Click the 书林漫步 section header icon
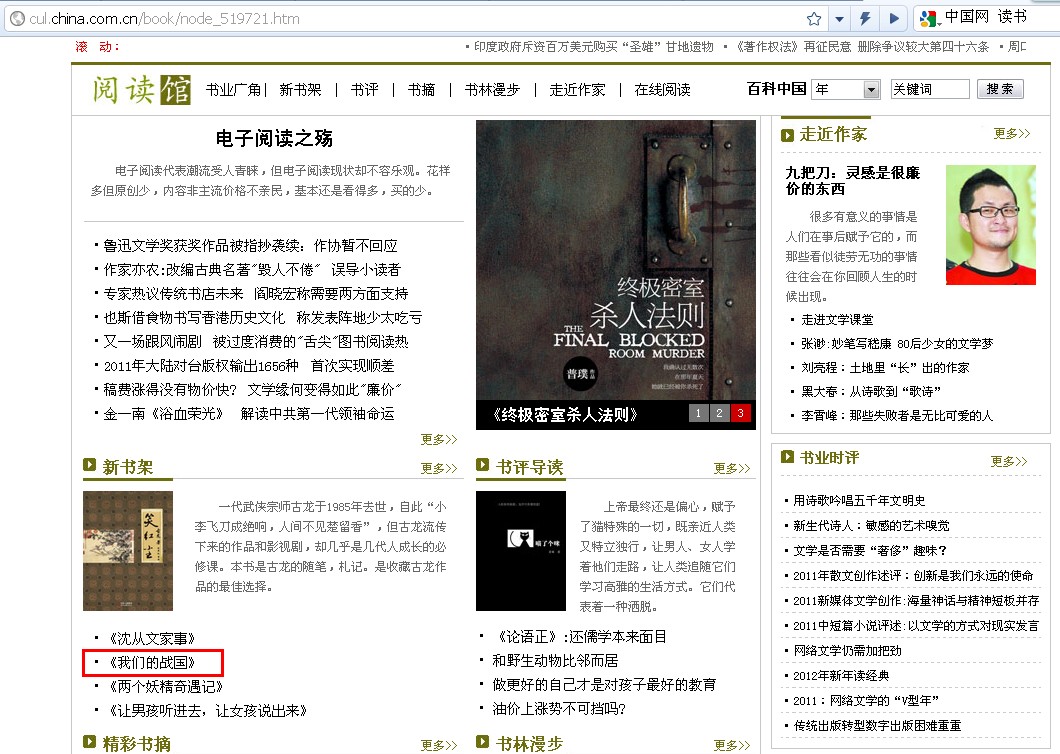Screen dimensions: 1060x754 click(x=482, y=741)
